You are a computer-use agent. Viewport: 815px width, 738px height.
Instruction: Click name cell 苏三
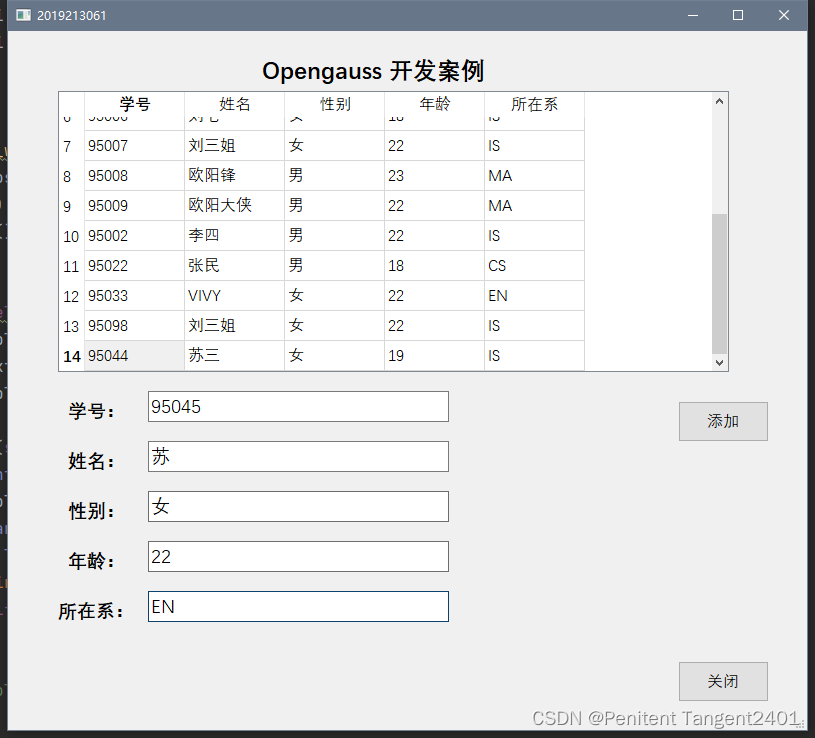pos(234,356)
